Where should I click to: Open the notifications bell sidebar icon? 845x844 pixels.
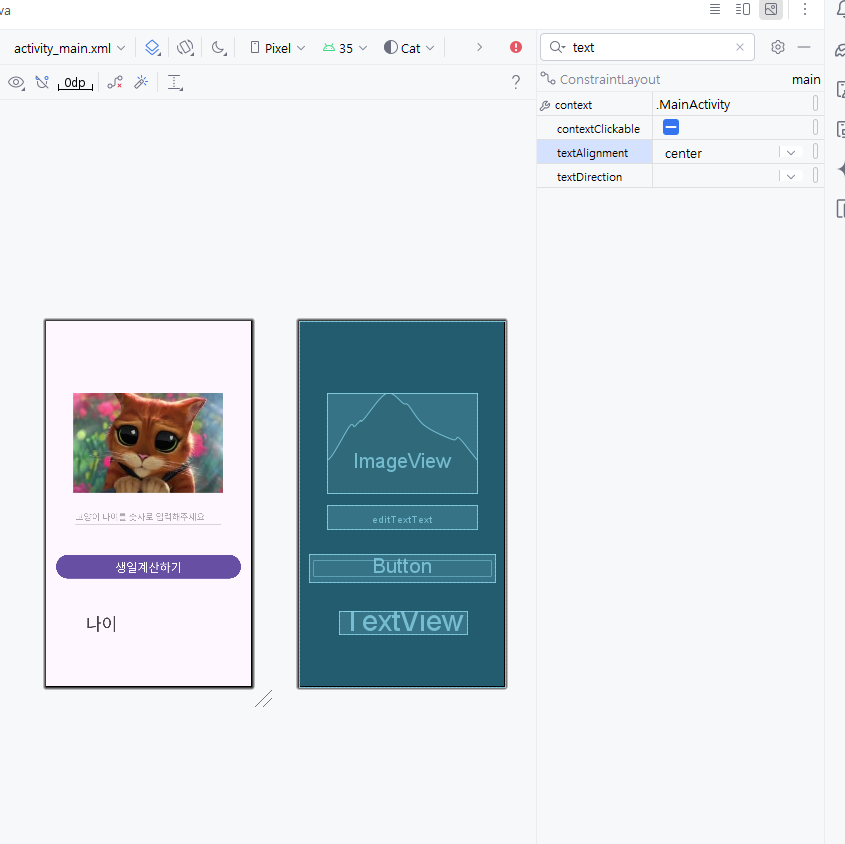pyautogui.click(x=840, y=9)
